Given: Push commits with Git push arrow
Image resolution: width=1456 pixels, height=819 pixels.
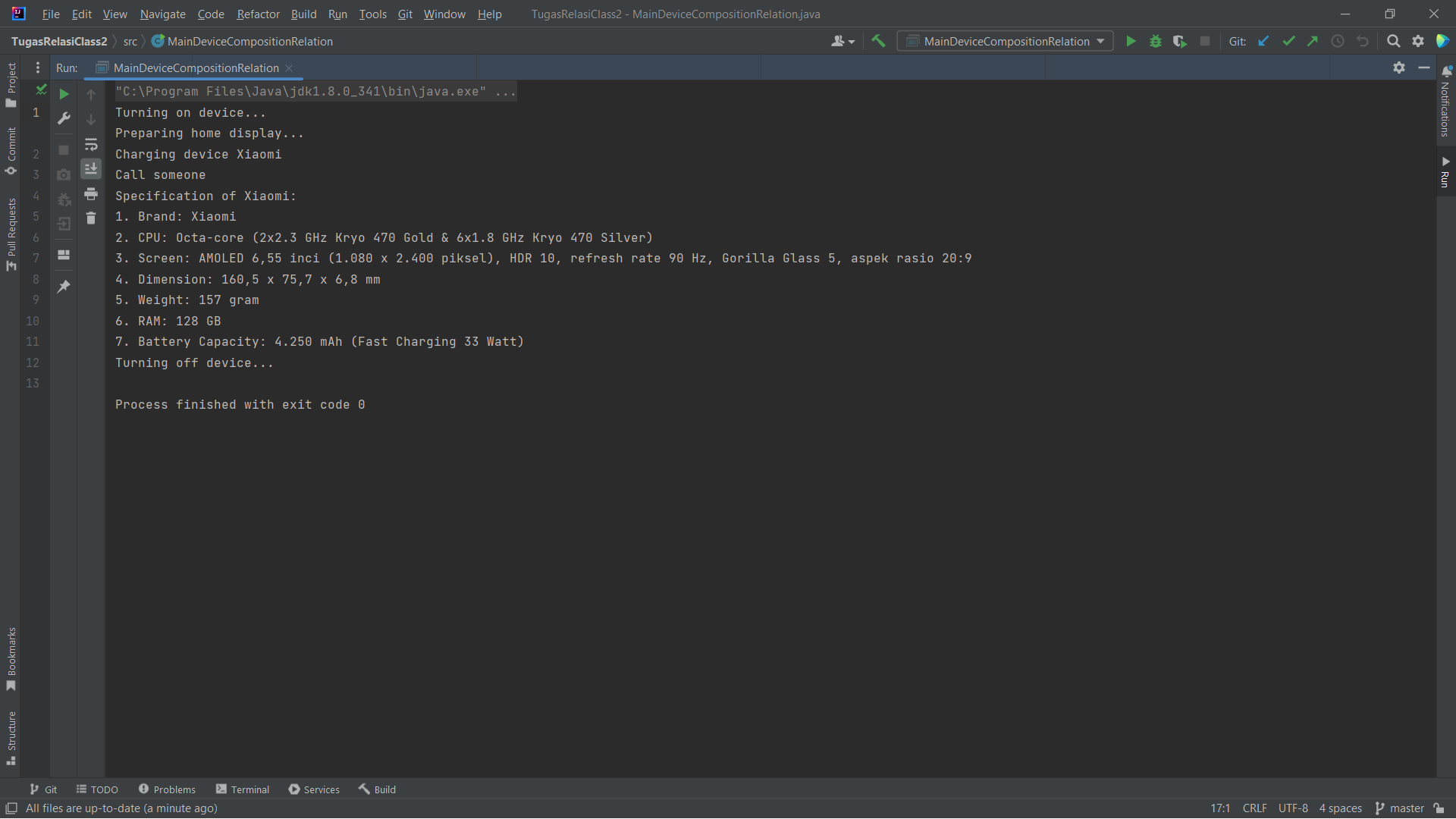Looking at the screenshot, I should pos(1313,41).
